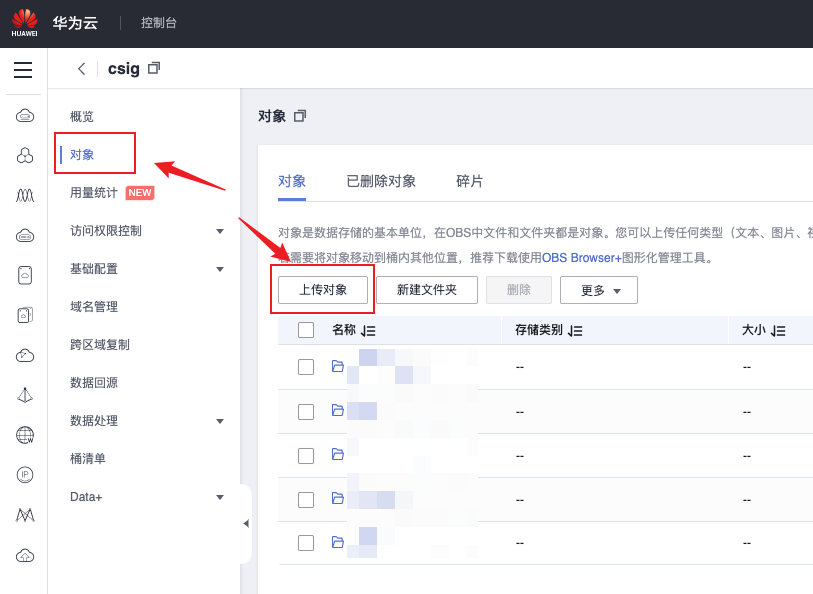Check the first folder row checkbox
The height and width of the screenshot is (594, 813).
[x=306, y=367]
